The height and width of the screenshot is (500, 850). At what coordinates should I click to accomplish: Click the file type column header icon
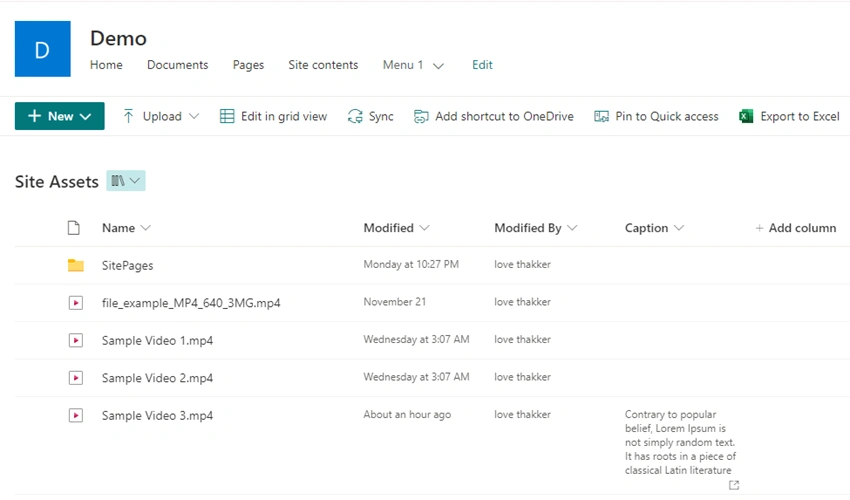point(74,228)
